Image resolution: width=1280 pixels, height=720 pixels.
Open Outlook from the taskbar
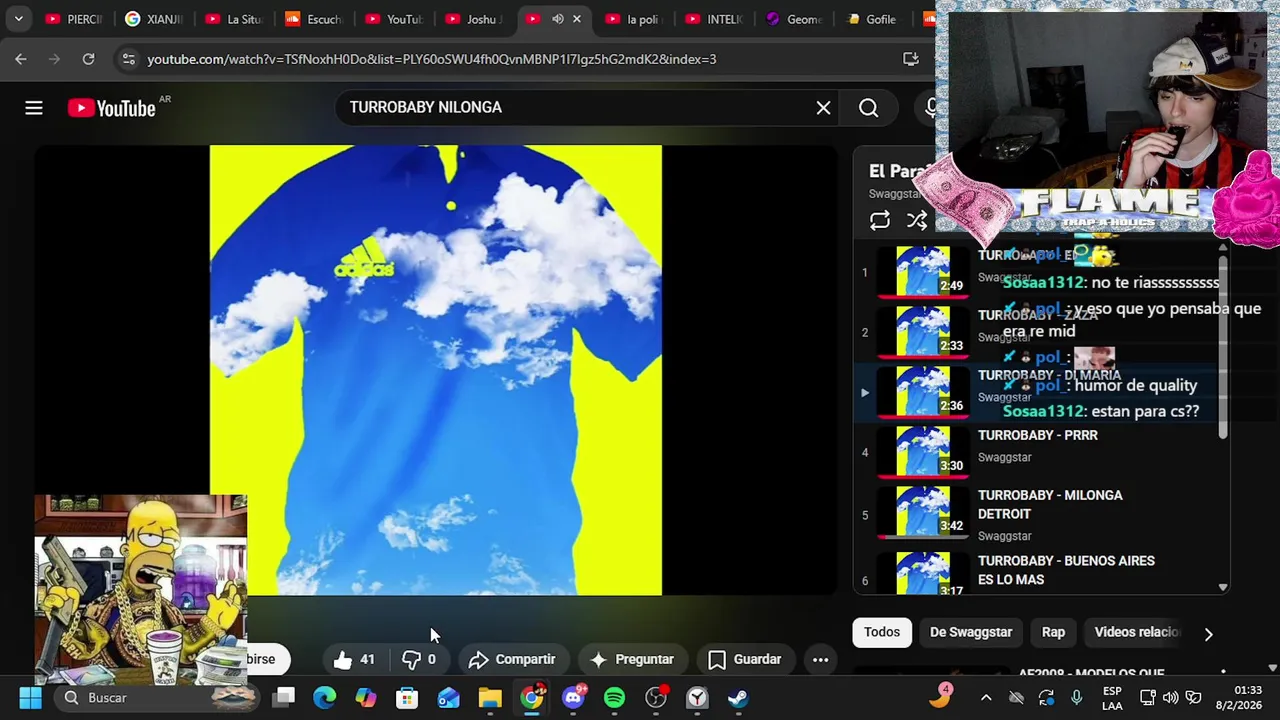(x=448, y=698)
